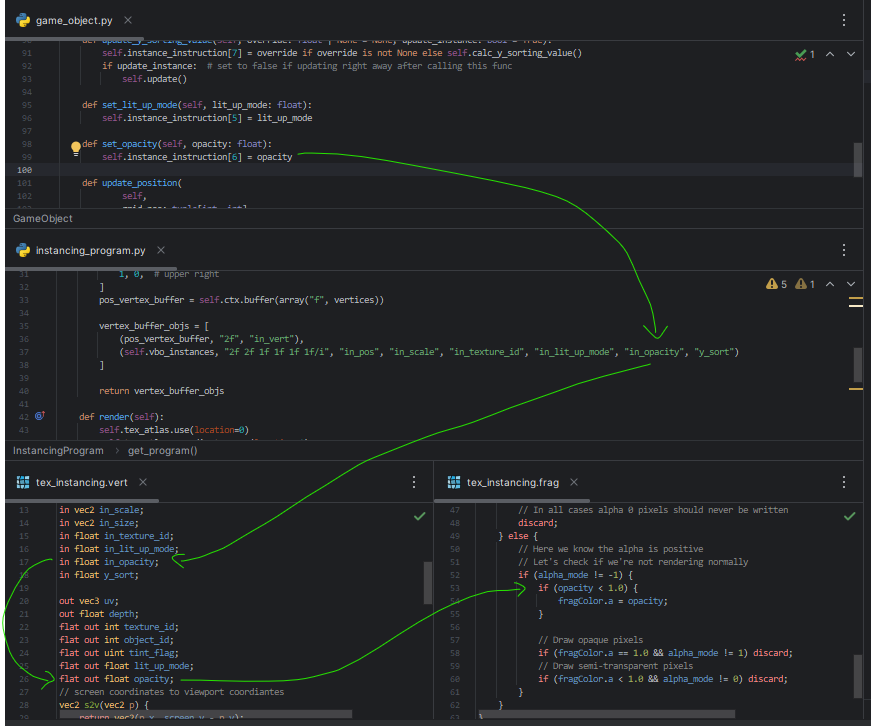
Task: Switch to the game_object.py tab
Action: tap(74, 21)
